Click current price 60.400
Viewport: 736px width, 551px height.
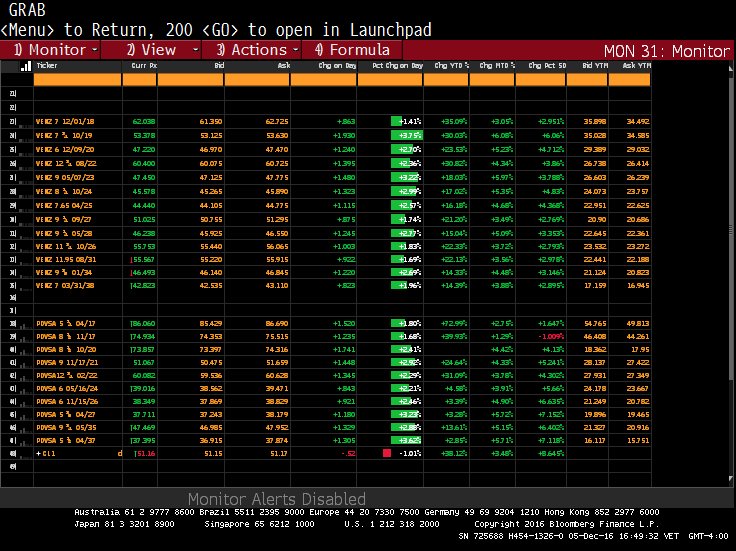tap(144, 164)
